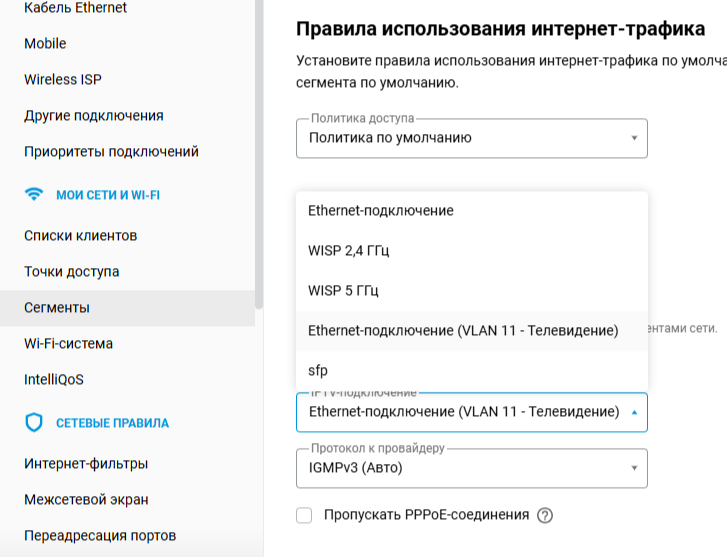
Task: Go to Точки доступа sidebar item
Action: tap(72, 271)
